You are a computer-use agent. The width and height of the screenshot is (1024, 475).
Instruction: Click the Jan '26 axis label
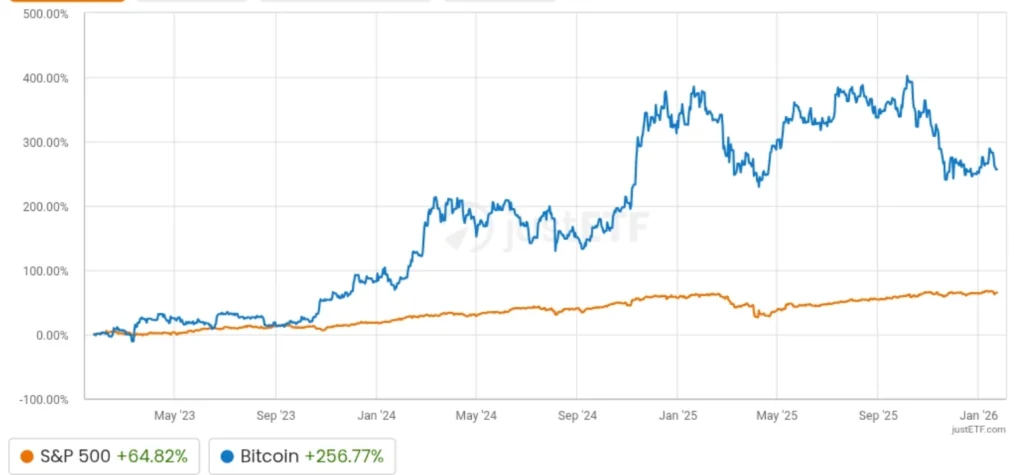pos(977,415)
